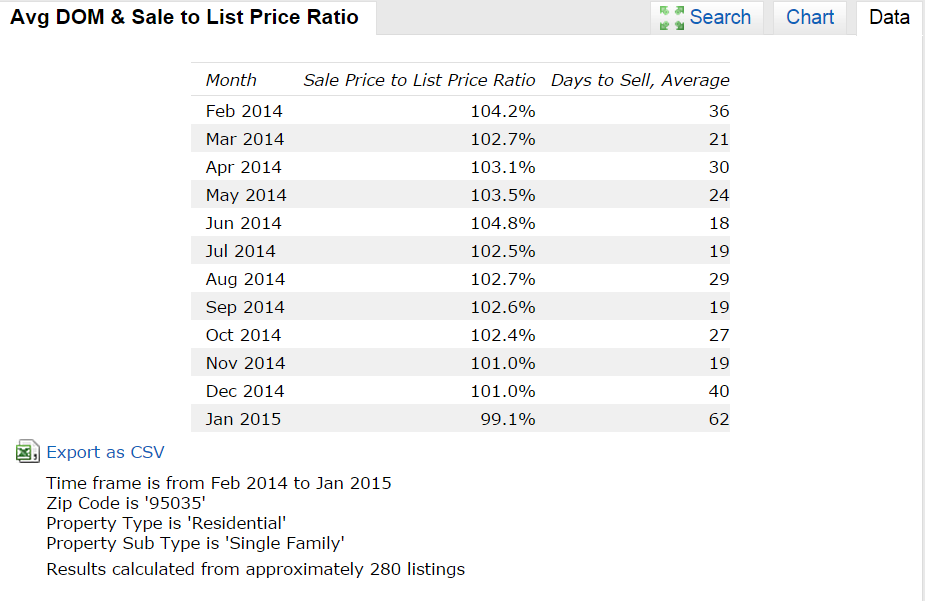Click the Excel CSV export icon
The width and height of the screenshot is (925, 601).
[27, 452]
